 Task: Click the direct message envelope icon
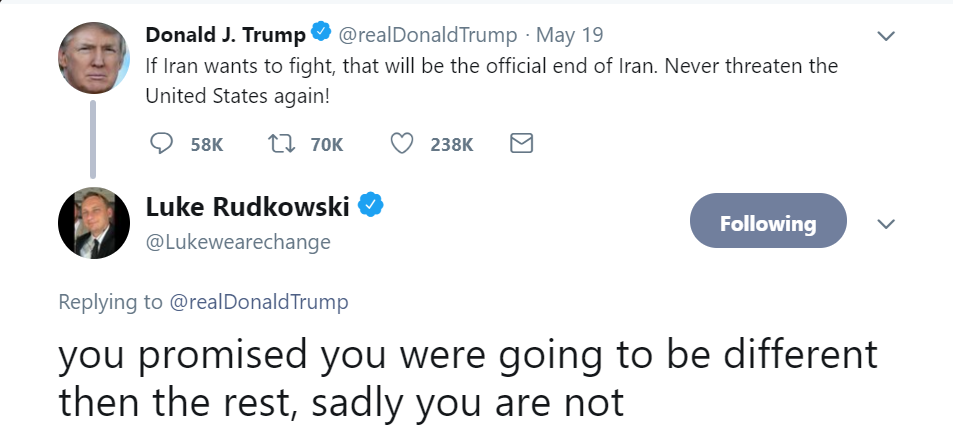tap(521, 145)
